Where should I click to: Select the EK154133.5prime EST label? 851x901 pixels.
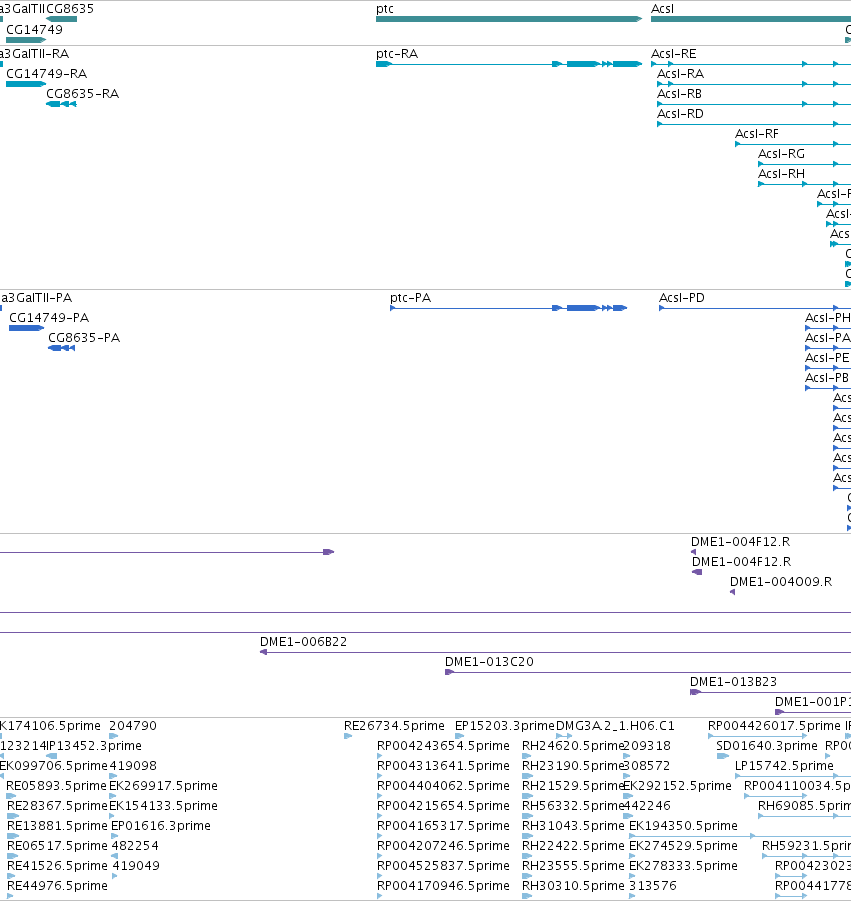coord(163,806)
